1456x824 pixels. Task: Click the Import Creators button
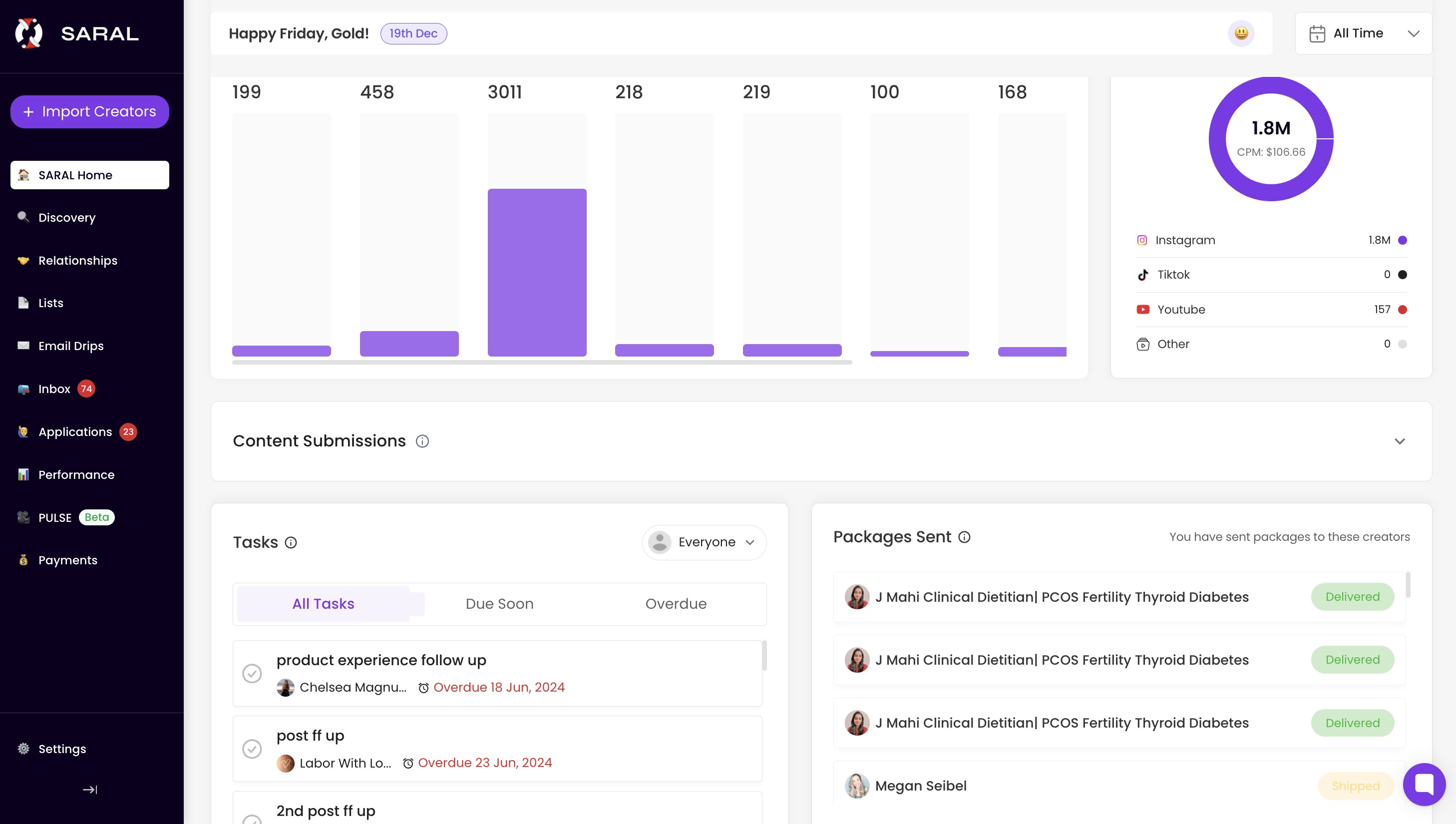89,111
